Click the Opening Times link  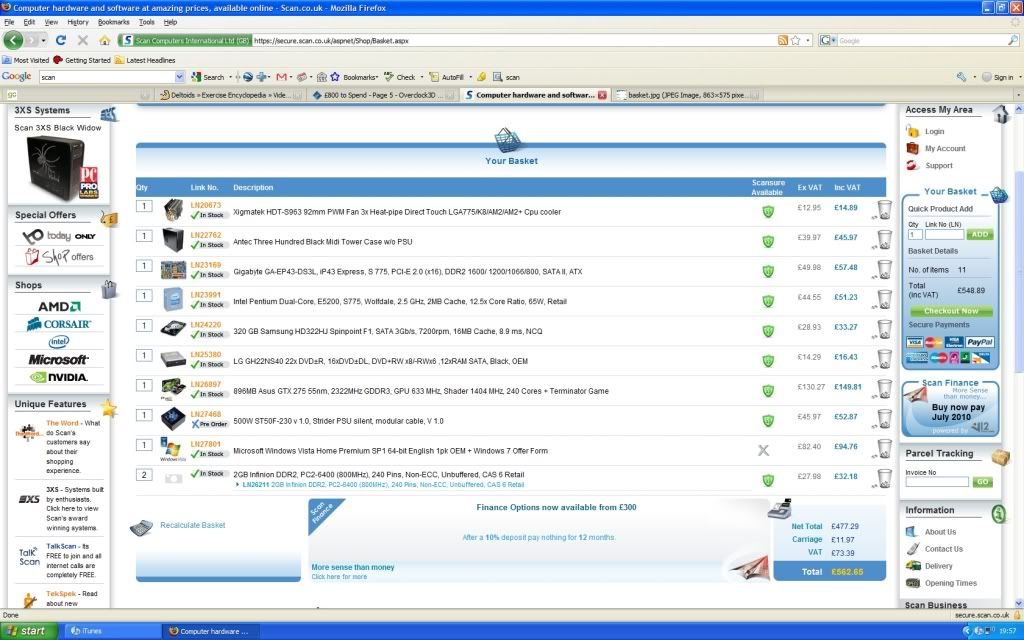click(951, 583)
